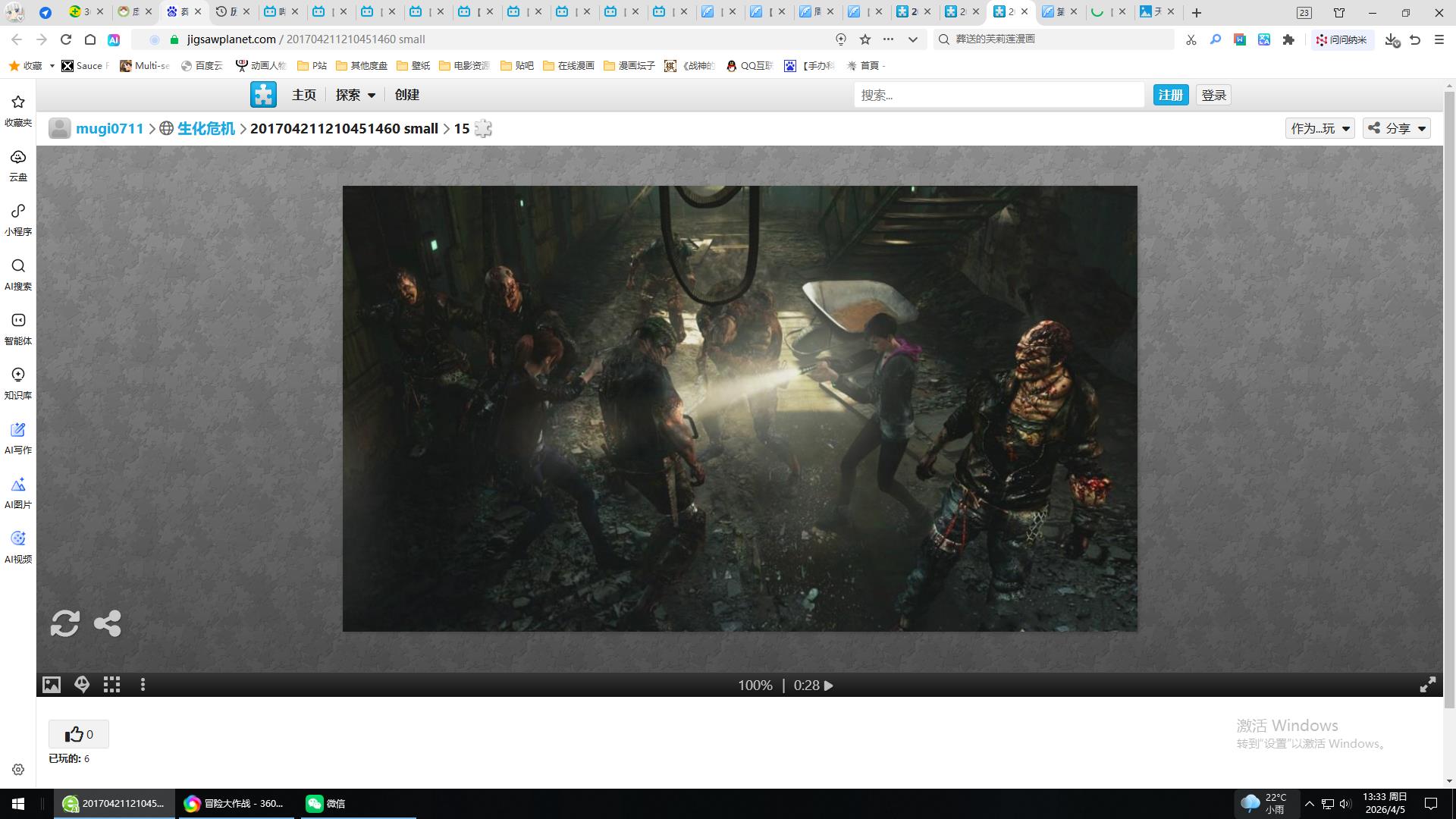Click the blue 注册 button
The height and width of the screenshot is (819, 1456).
click(1170, 95)
